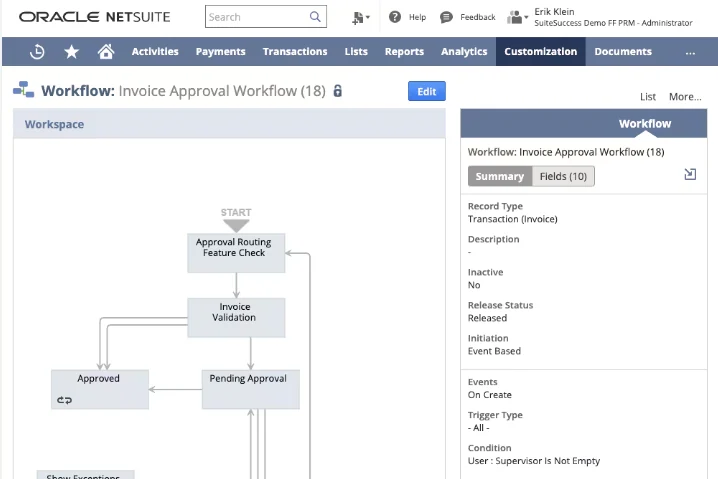The image size is (718, 479).
Task: Click the START marker in workspace
Action: click(x=236, y=219)
